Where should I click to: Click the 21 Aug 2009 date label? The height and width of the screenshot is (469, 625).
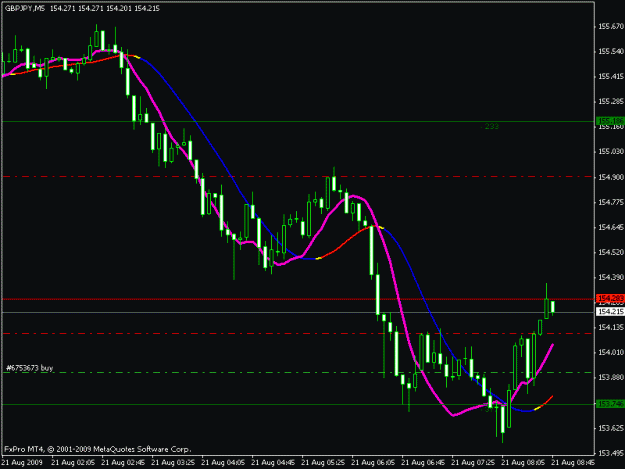coord(22,463)
